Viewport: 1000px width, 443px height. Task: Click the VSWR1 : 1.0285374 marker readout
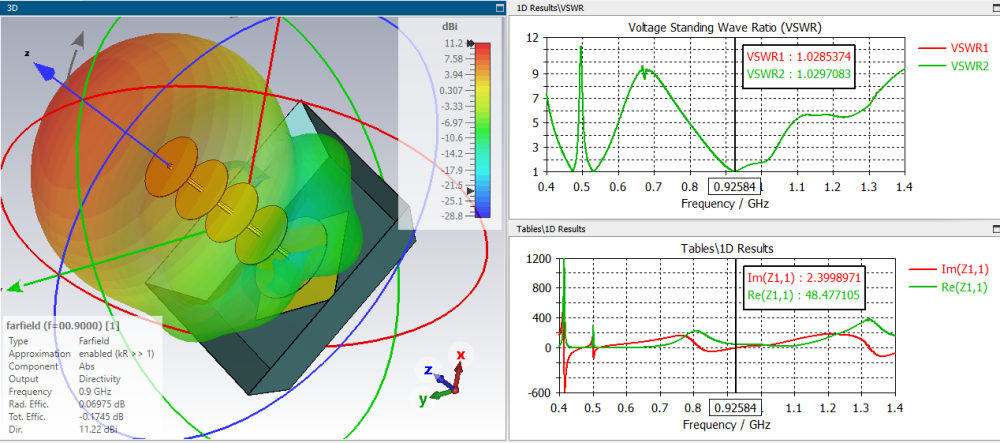[x=799, y=57]
